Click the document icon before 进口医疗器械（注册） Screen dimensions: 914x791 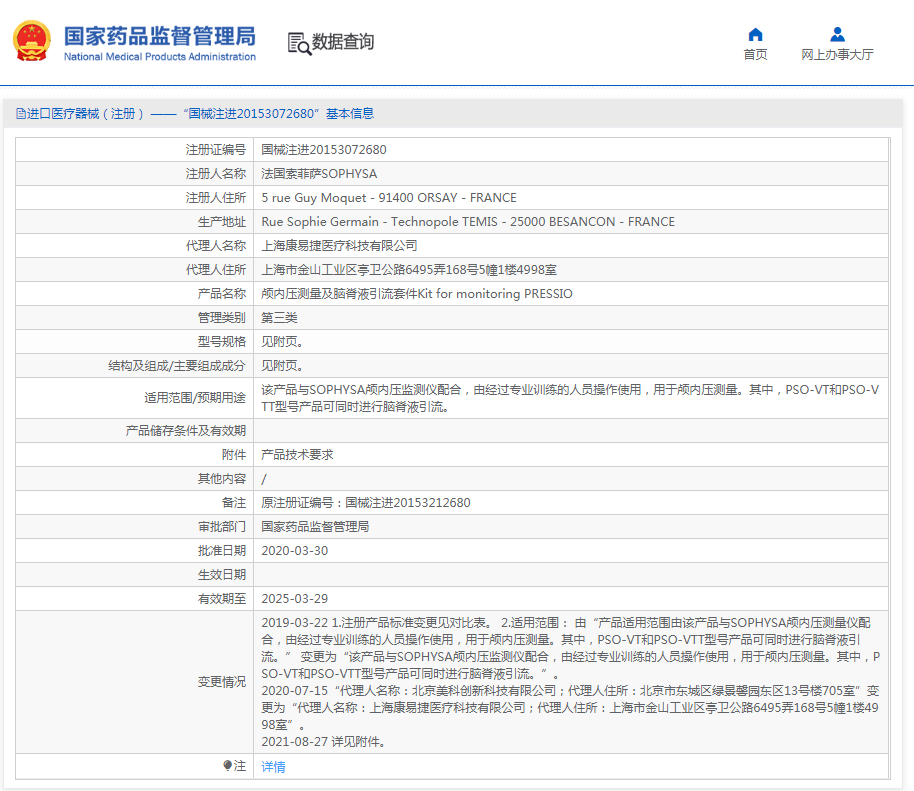click(21, 114)
